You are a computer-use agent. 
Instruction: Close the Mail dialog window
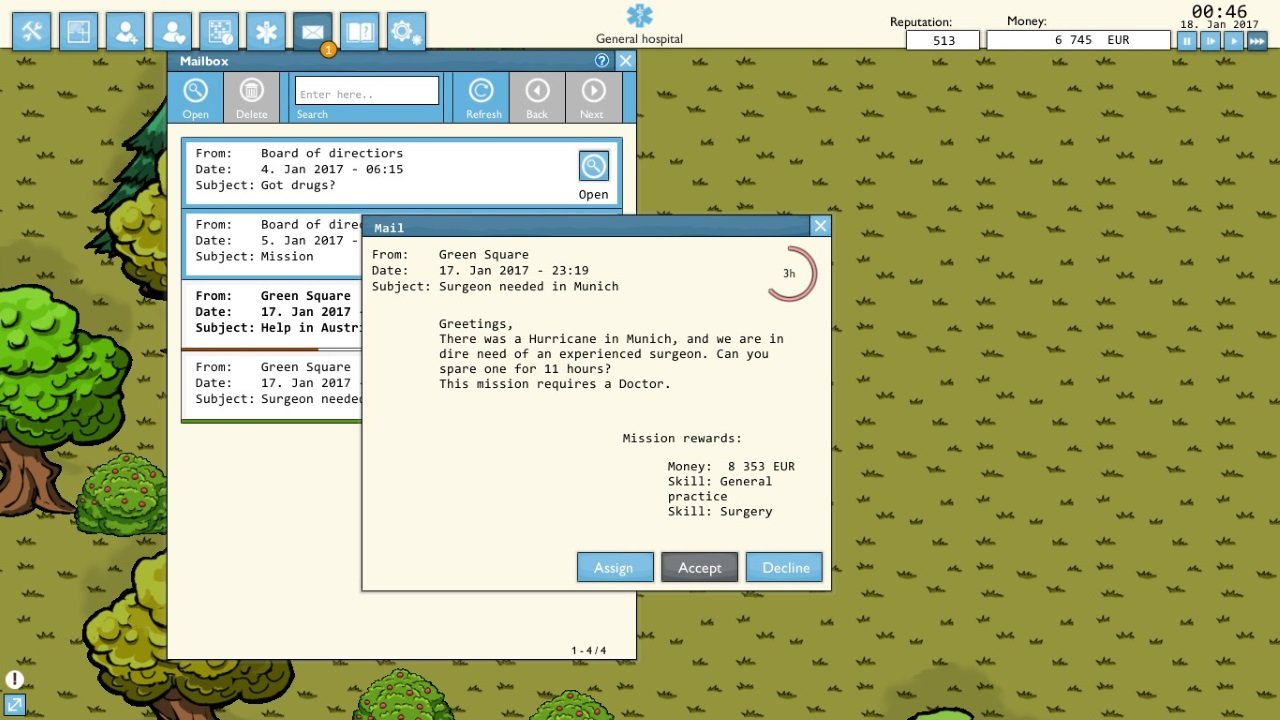[820, 226]
